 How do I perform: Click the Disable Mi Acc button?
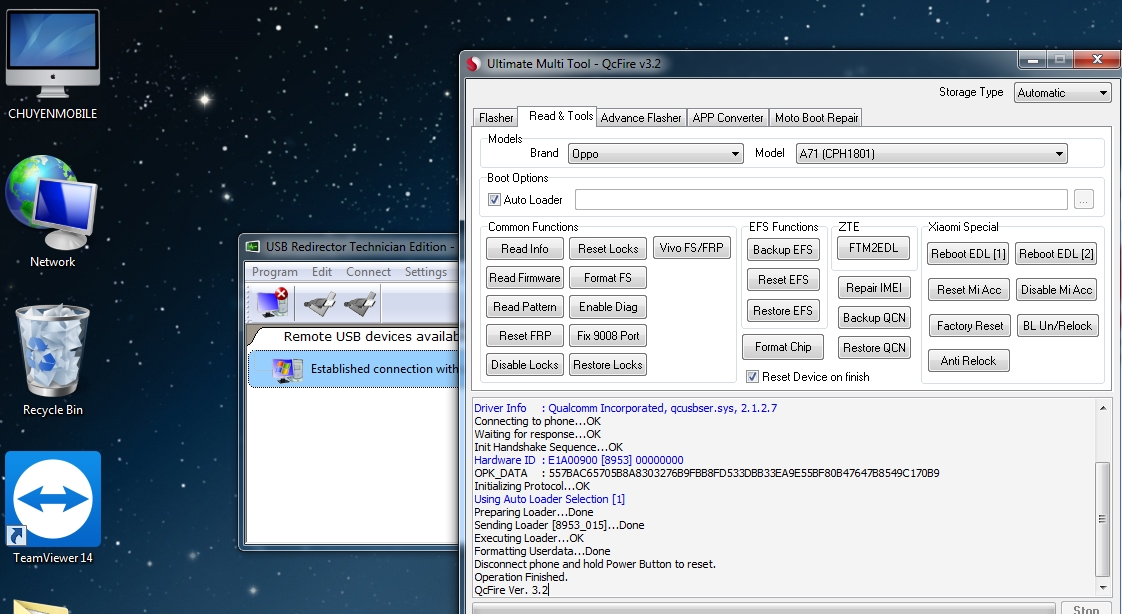click(x=1056, y=290)
